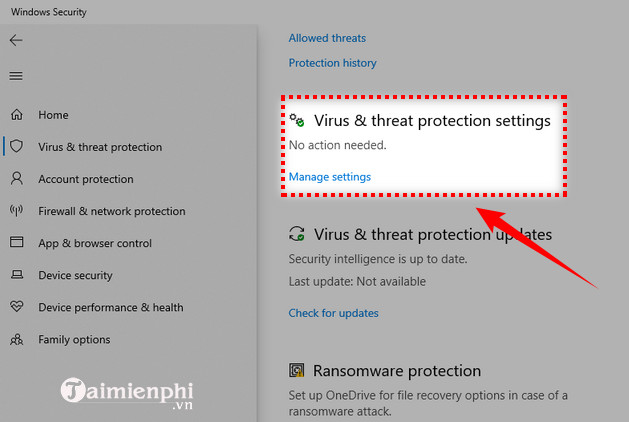Open the Protection history link
This screenshot has height=422, width=629.
coord(332,63)
